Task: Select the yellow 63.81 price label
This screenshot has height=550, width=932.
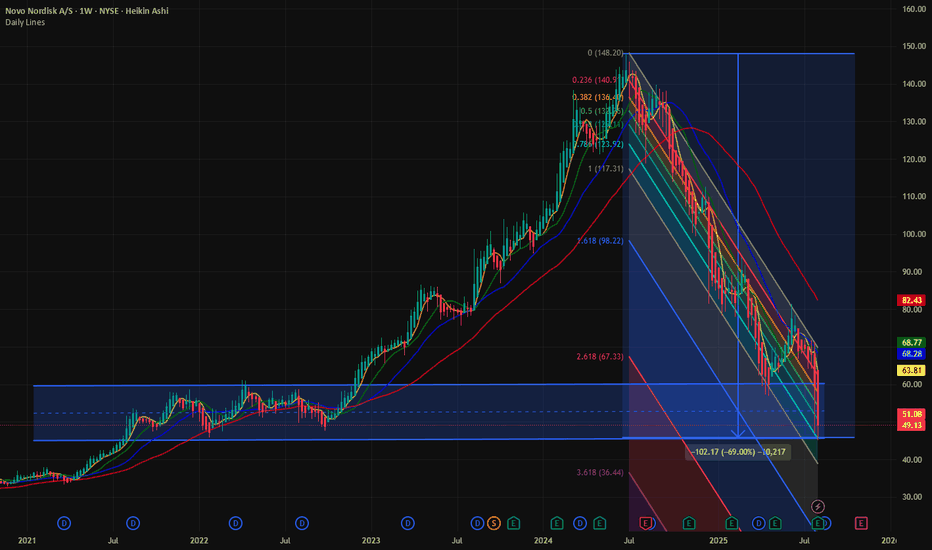Action: click(x=911, y=370)
